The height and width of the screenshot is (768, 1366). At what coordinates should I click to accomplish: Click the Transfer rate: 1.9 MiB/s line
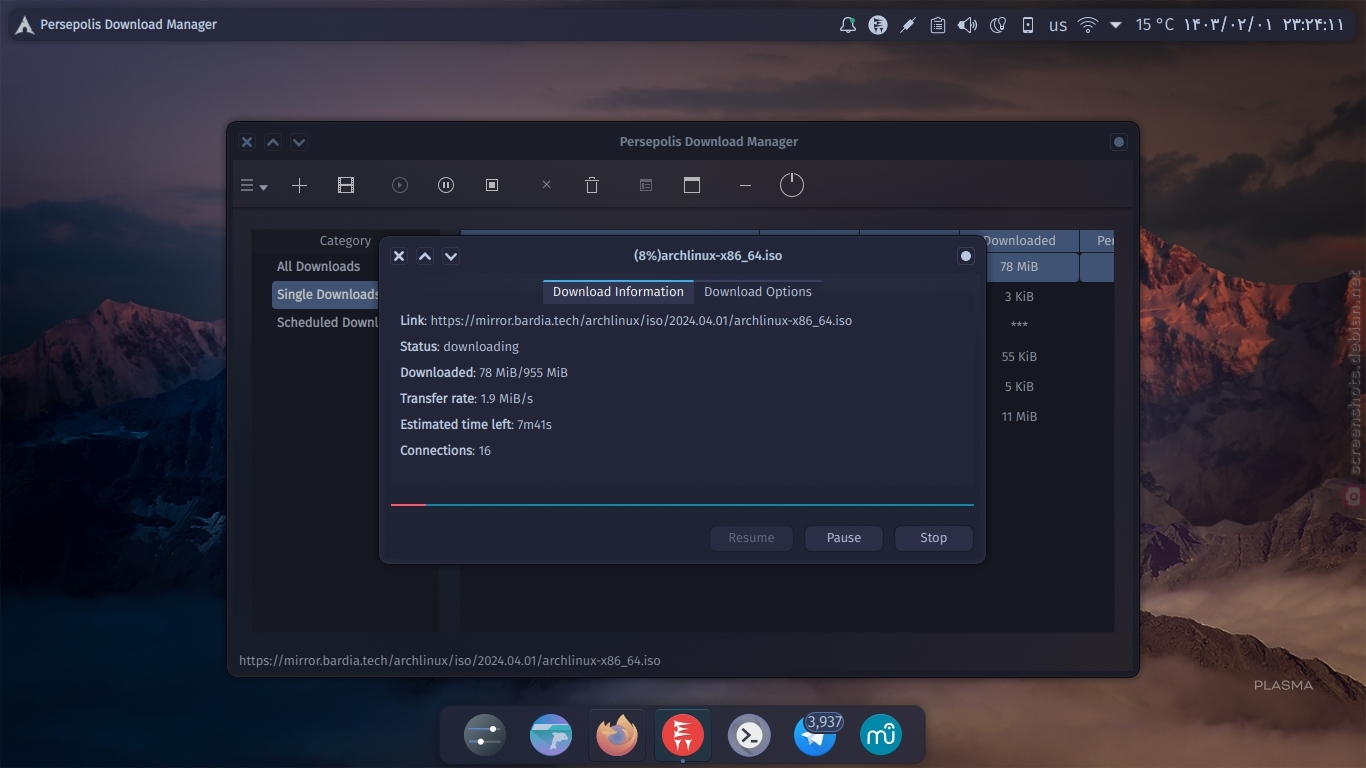click(466, 399)
